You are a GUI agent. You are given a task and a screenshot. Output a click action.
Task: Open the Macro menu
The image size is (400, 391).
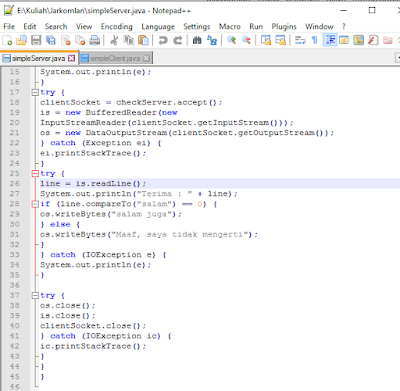pyautogui.click(x=230, y=26)
